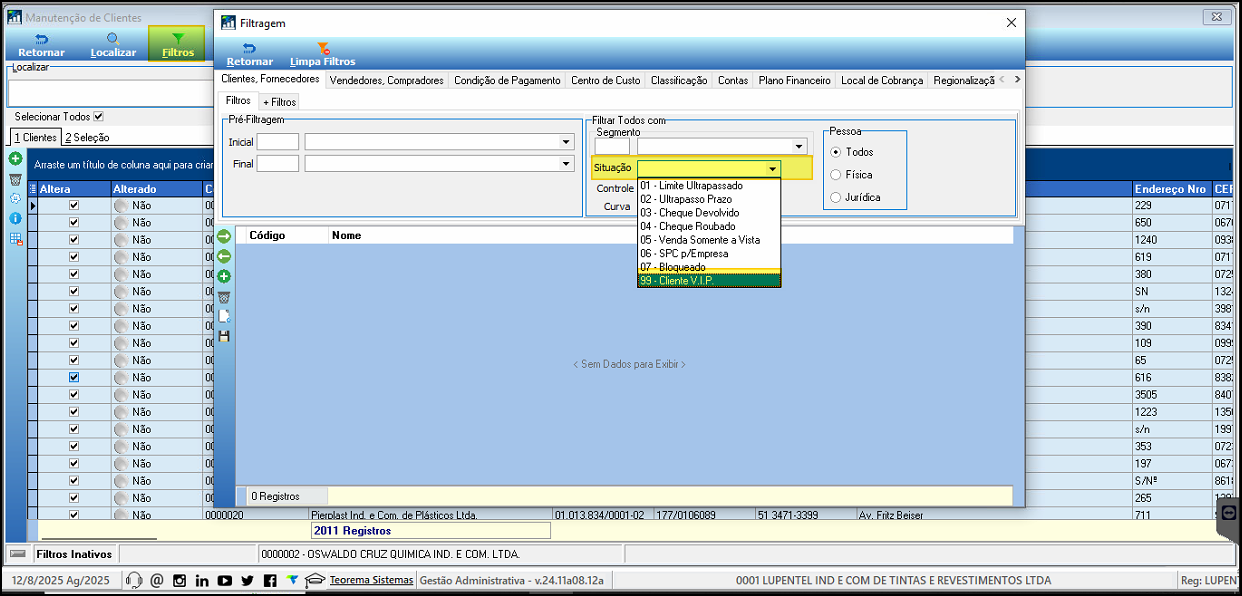This screenshot has height=596, width=1242.
Task: Select Física radio button under Pessoa
Action: pos(836,174)
